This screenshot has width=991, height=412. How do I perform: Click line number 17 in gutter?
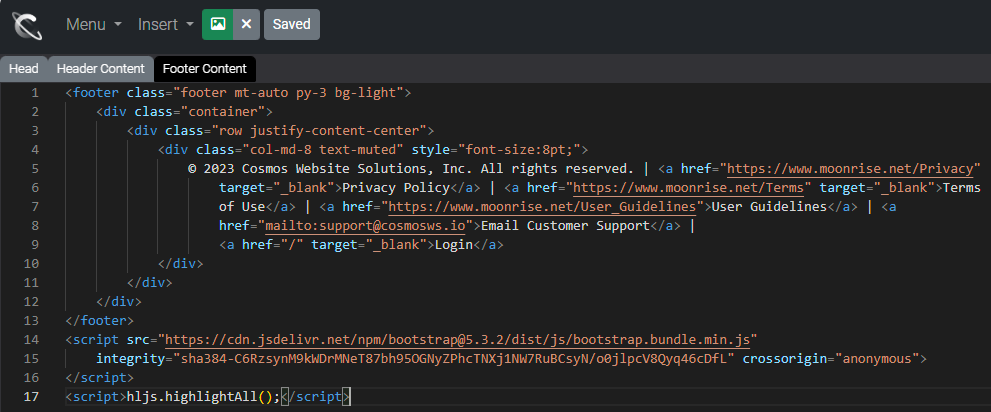[32, 396]
